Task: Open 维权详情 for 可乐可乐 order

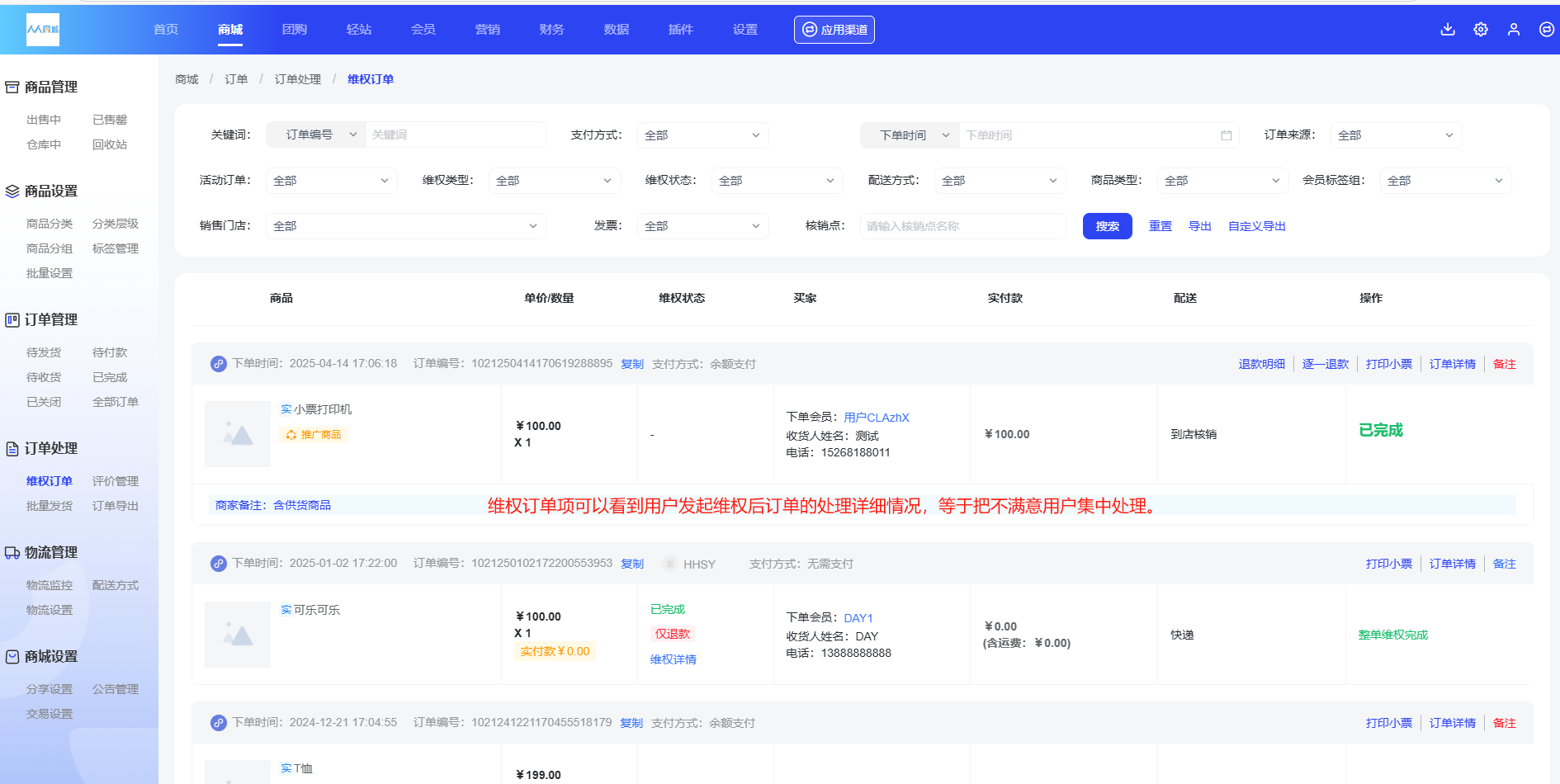Action: point(674,659)
